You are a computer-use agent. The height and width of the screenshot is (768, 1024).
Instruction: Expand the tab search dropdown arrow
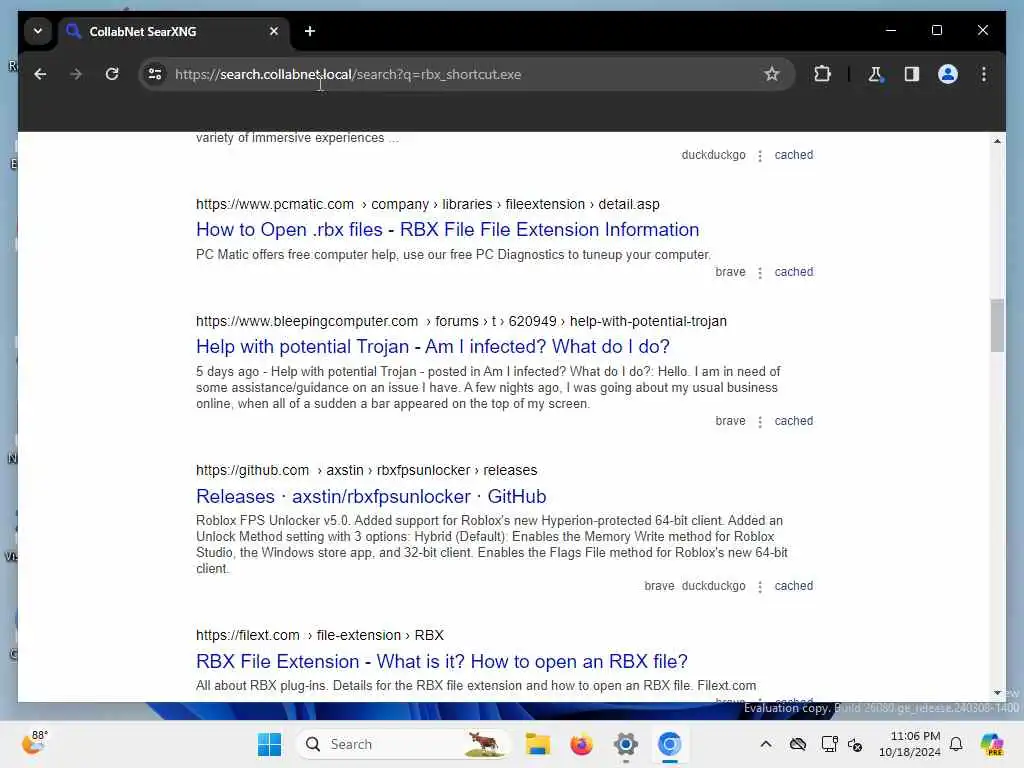(x=38, y=31)
